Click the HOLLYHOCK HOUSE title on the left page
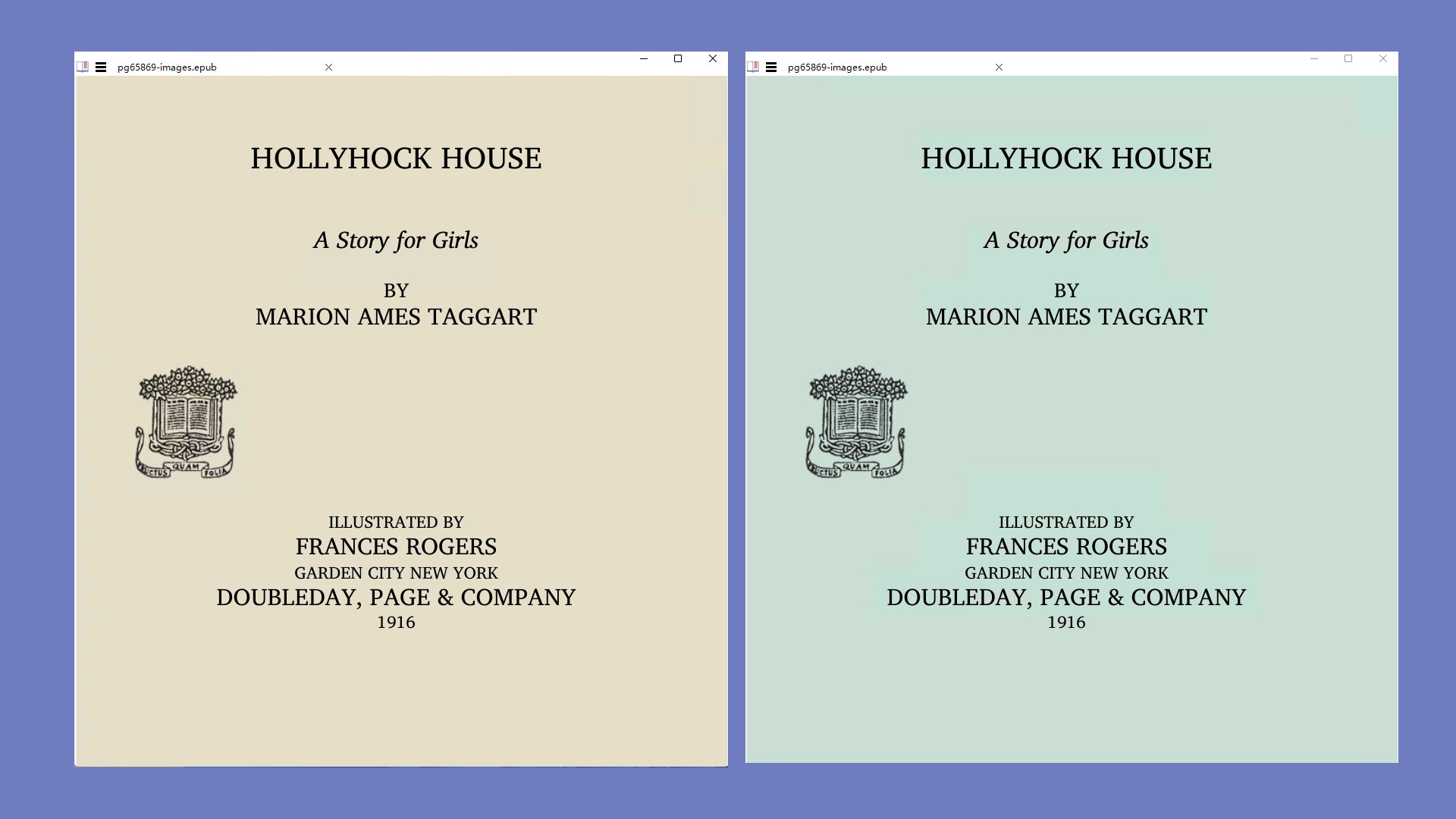This screenshot has height=819, width=1456. point(396,158)
